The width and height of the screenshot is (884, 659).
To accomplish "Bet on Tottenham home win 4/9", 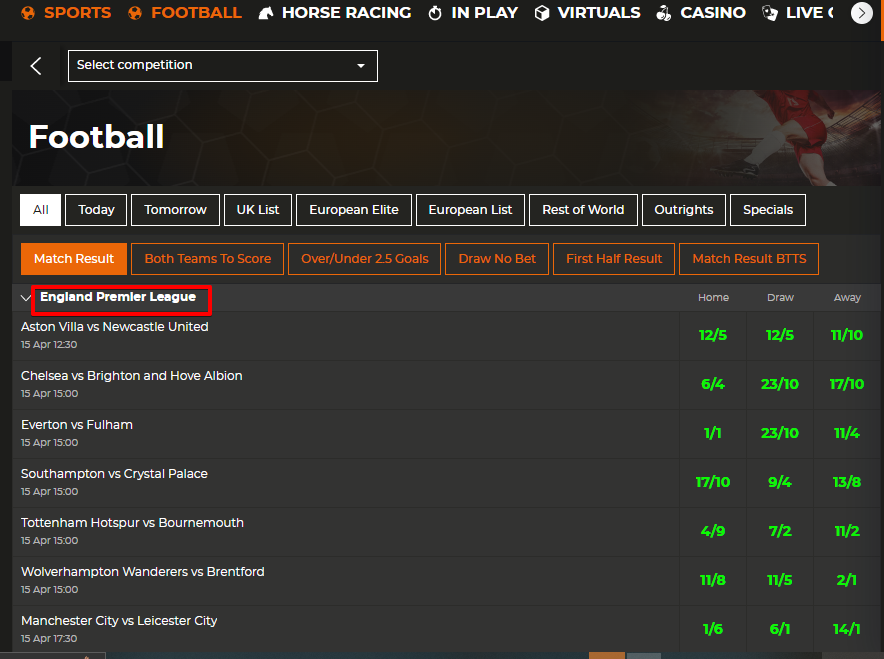I will pos(713,532).
